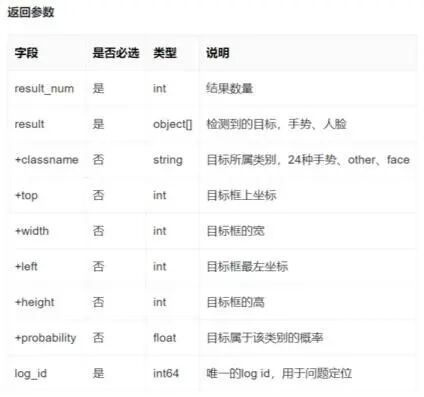Click 否 in the +width row
424x397 pixels.
(98, 231)
